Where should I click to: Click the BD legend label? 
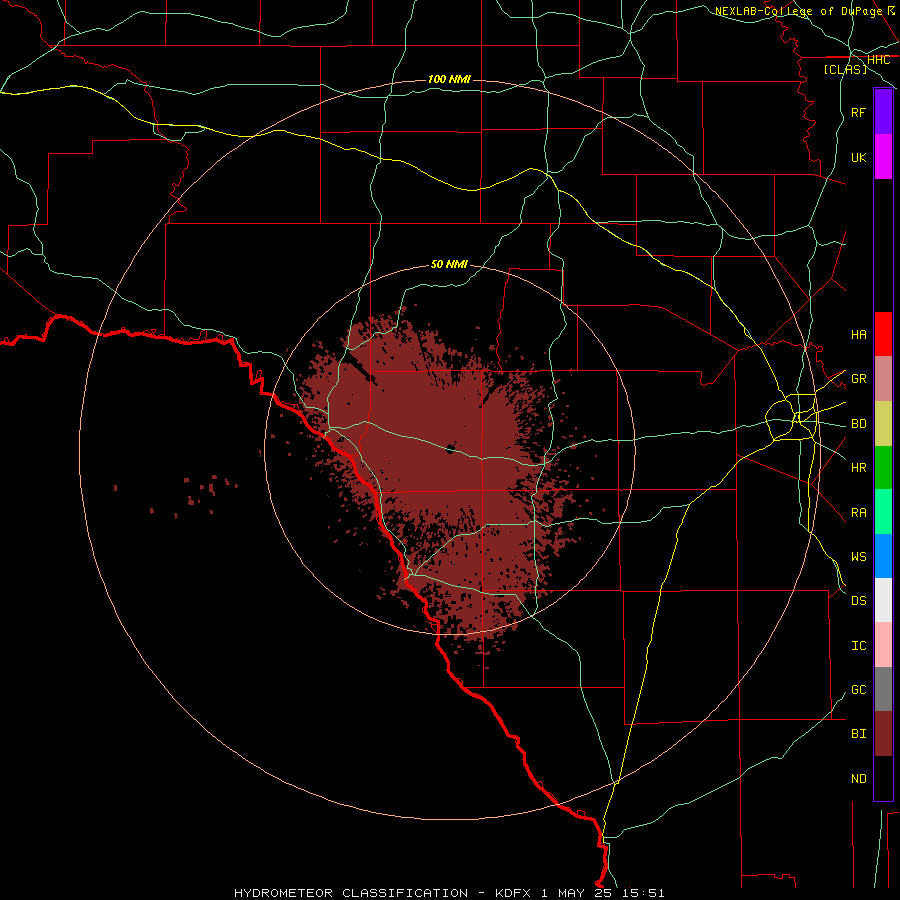pos(858,424)
